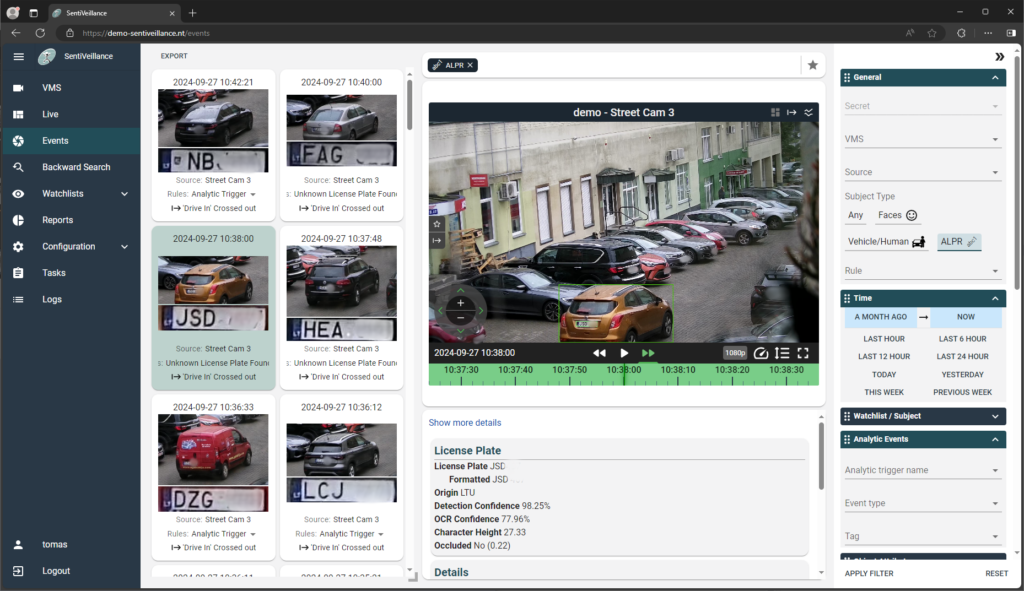Remove the ALPR filter chip

click(471, 65)
